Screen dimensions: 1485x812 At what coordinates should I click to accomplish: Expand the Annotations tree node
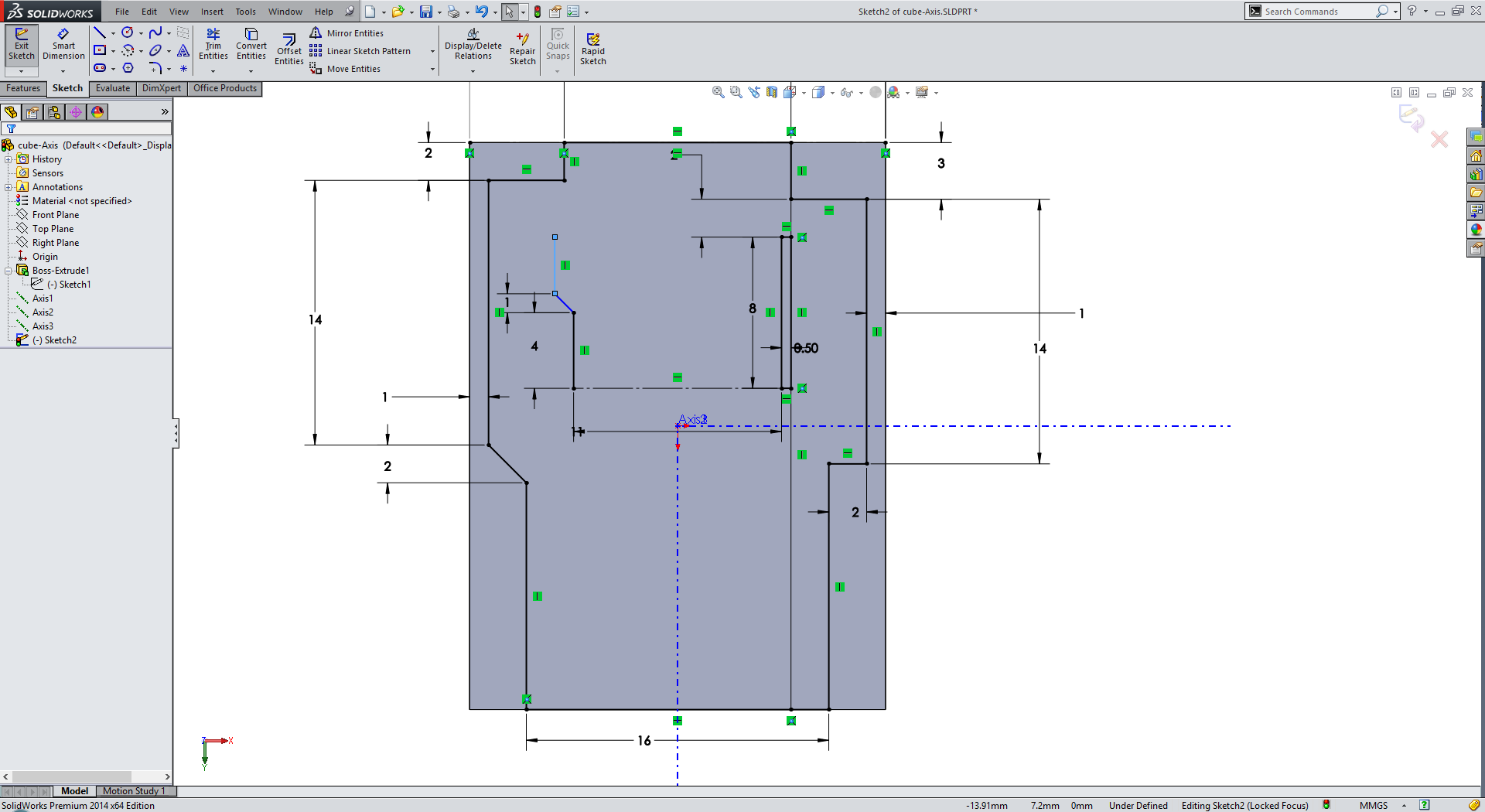(9, 187)
